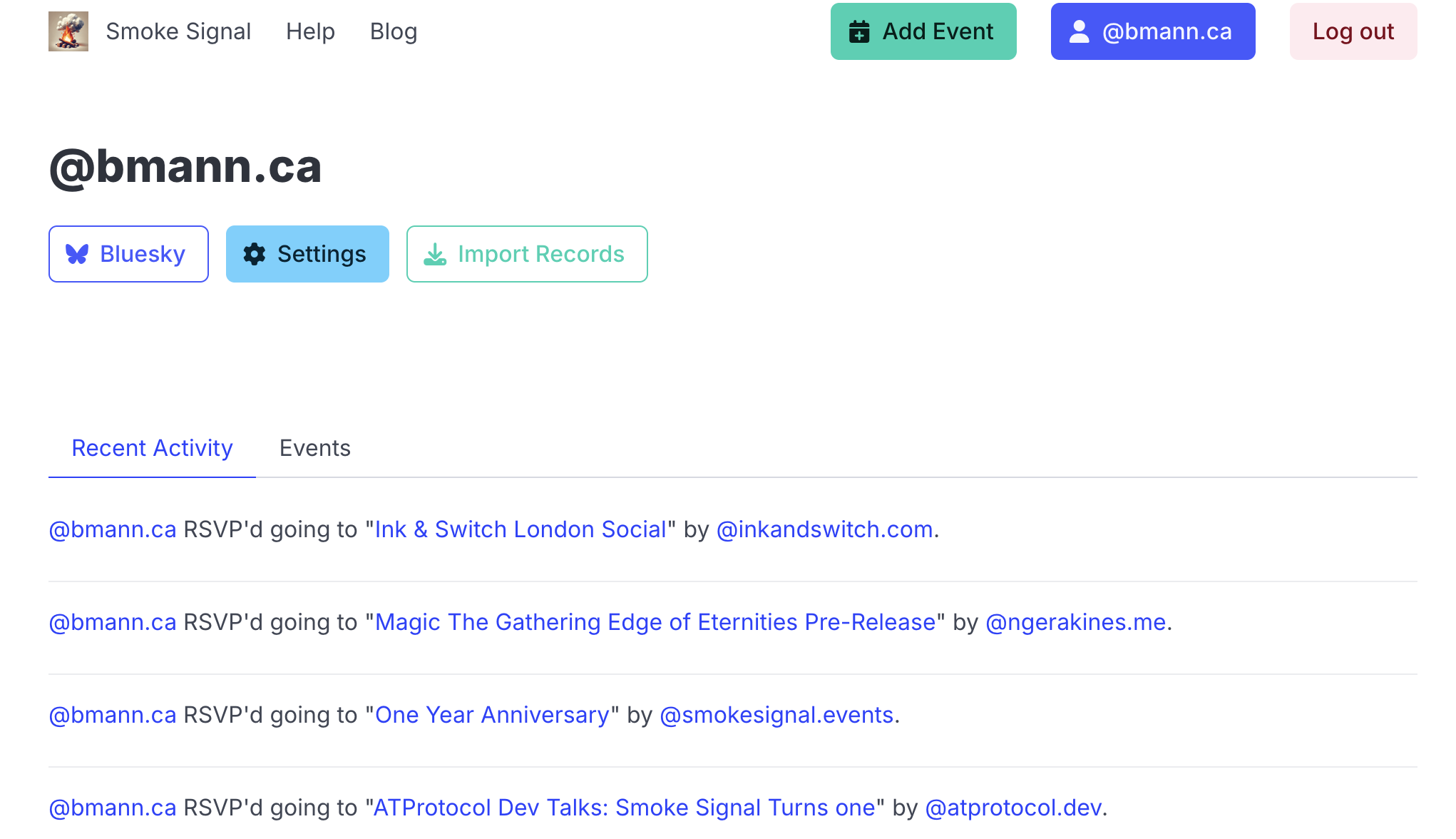Visit @atprotocol.dev profile link
This screenshot has height=839, width=1456.
click(x=1013, y=808)
